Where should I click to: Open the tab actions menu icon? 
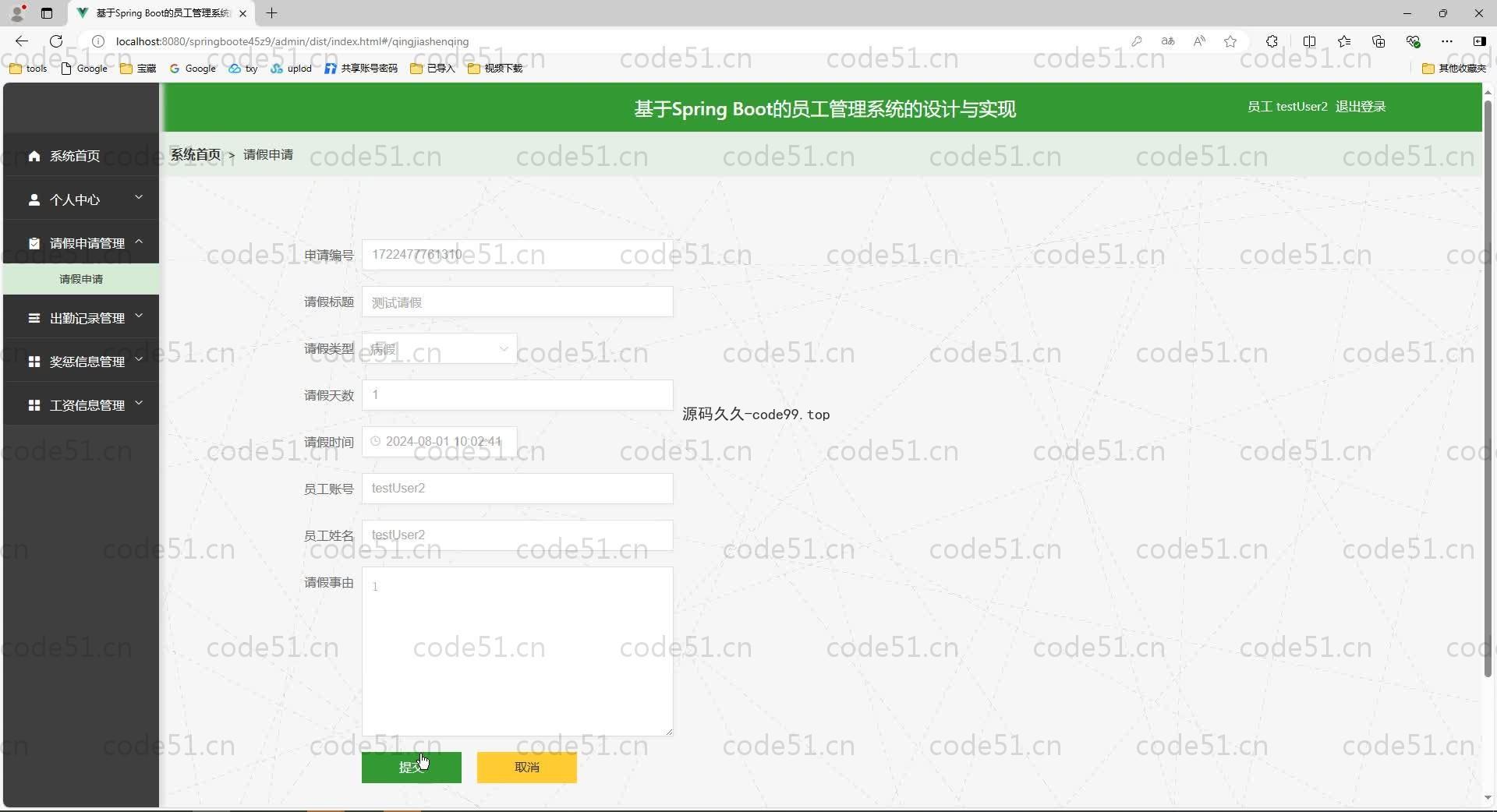[x=47, y=13]
